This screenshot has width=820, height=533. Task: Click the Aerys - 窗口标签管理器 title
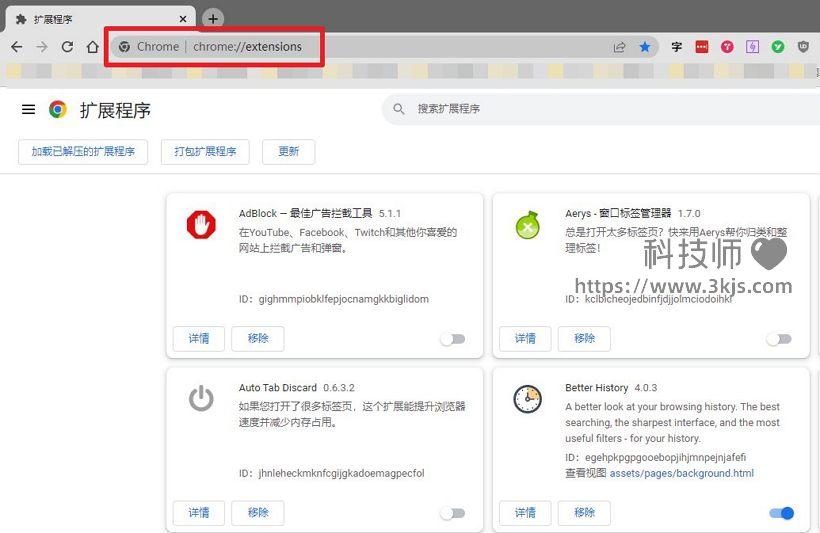coord(618,213)
